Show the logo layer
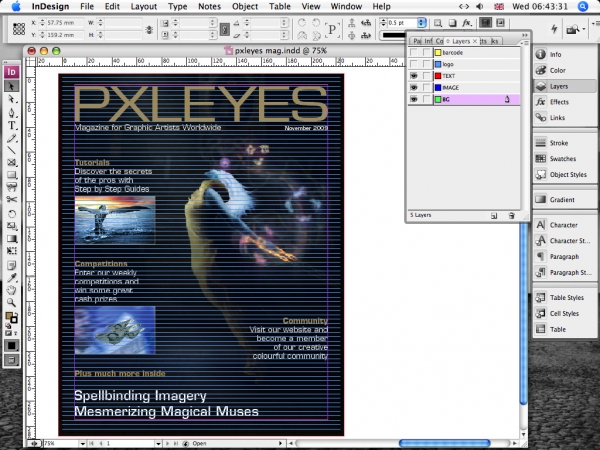This screenshot has height=450, width=600. tap(414, 64)
